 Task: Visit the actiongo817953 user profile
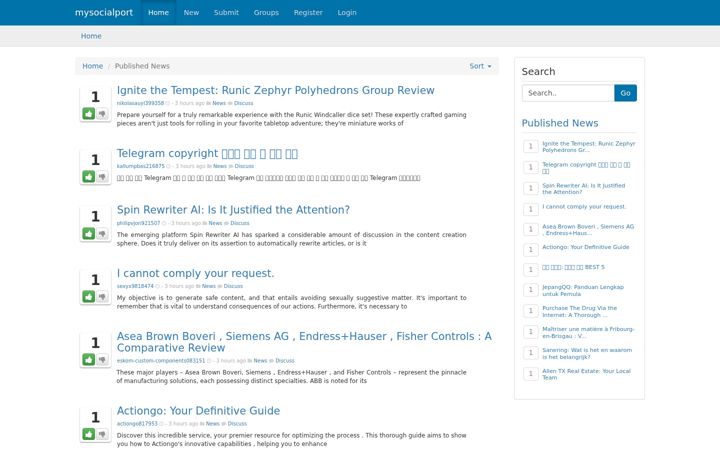pos(137,424)
